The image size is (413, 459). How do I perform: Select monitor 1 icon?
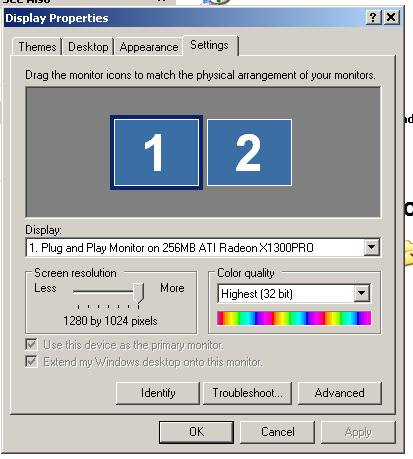point(156,153)
